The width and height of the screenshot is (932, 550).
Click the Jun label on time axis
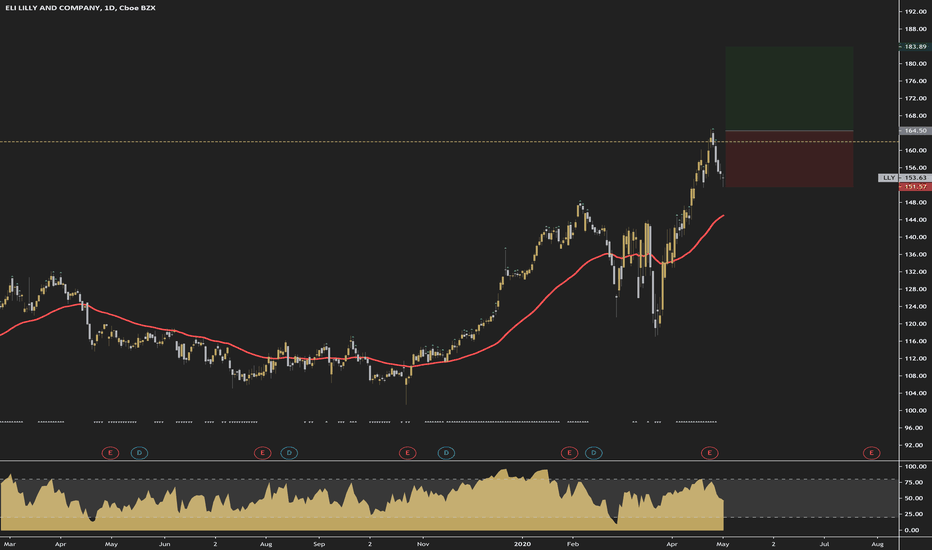[165, 544]
